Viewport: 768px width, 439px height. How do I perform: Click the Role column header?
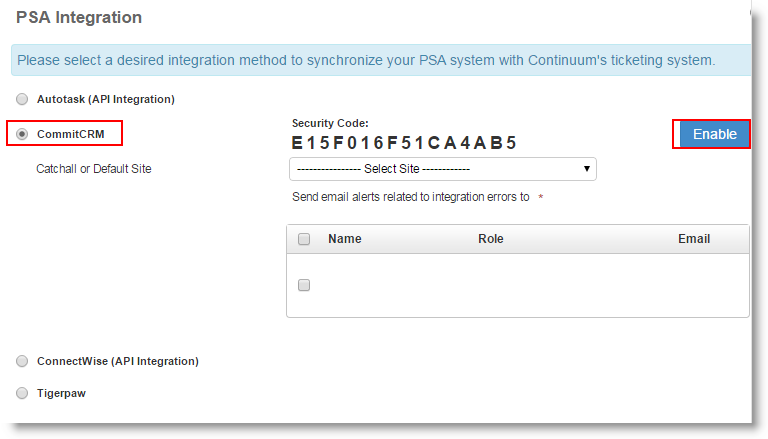click(x=490, y=239)
